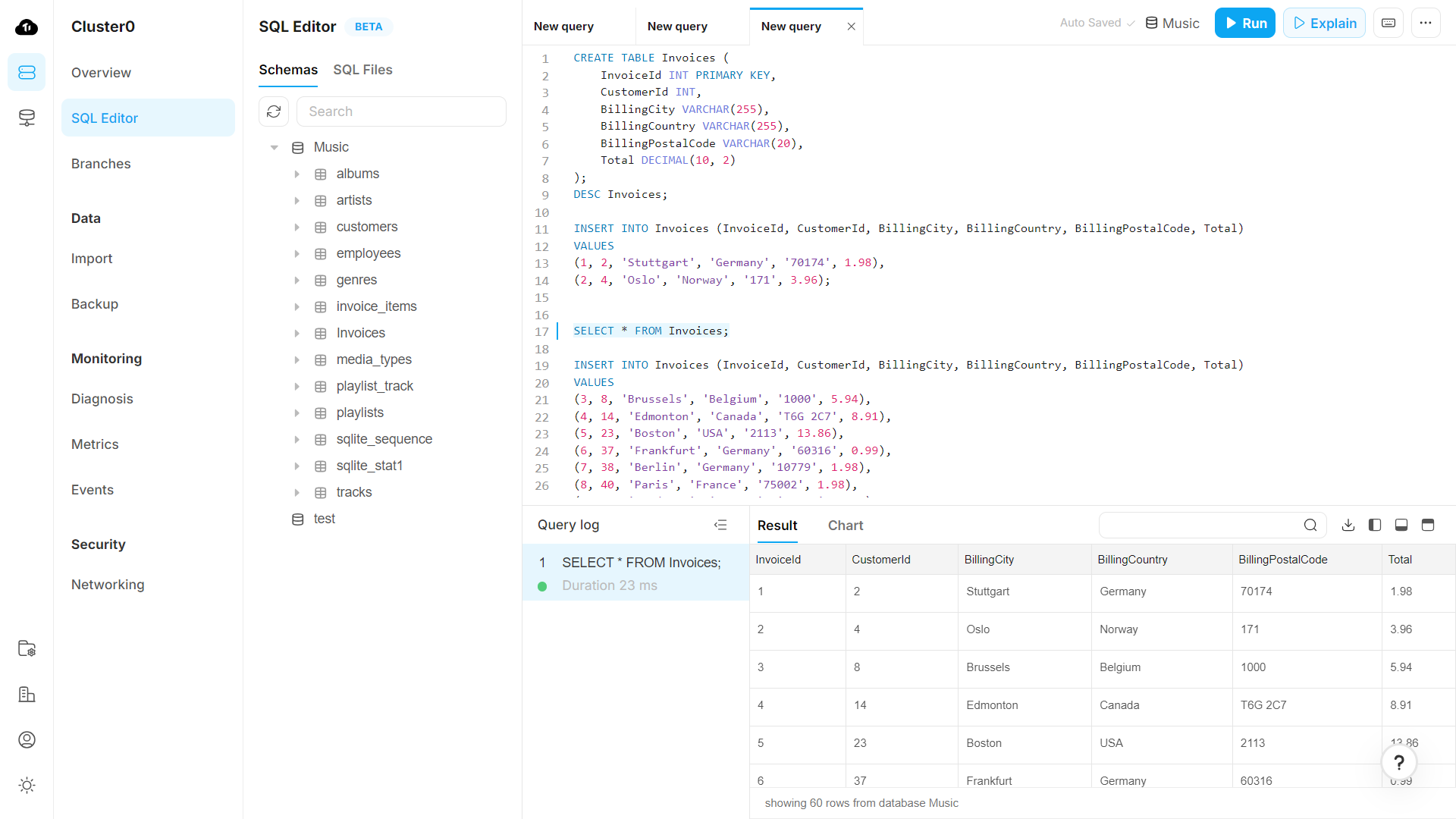Open the help question mark button
The image size is (1456, 819).
[1399, 763]
